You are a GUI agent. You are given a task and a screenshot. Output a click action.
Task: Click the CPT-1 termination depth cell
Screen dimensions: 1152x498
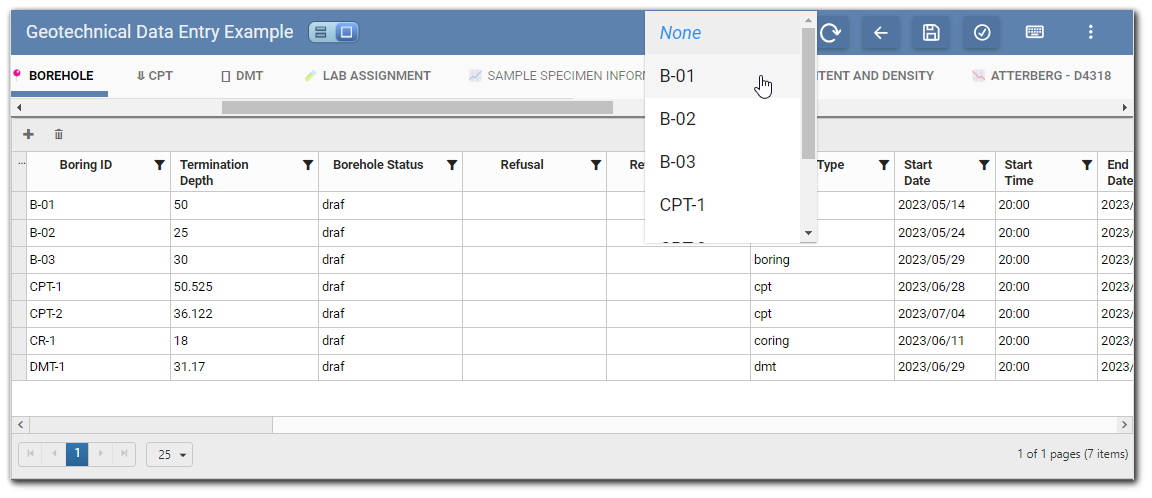[244, 287]
